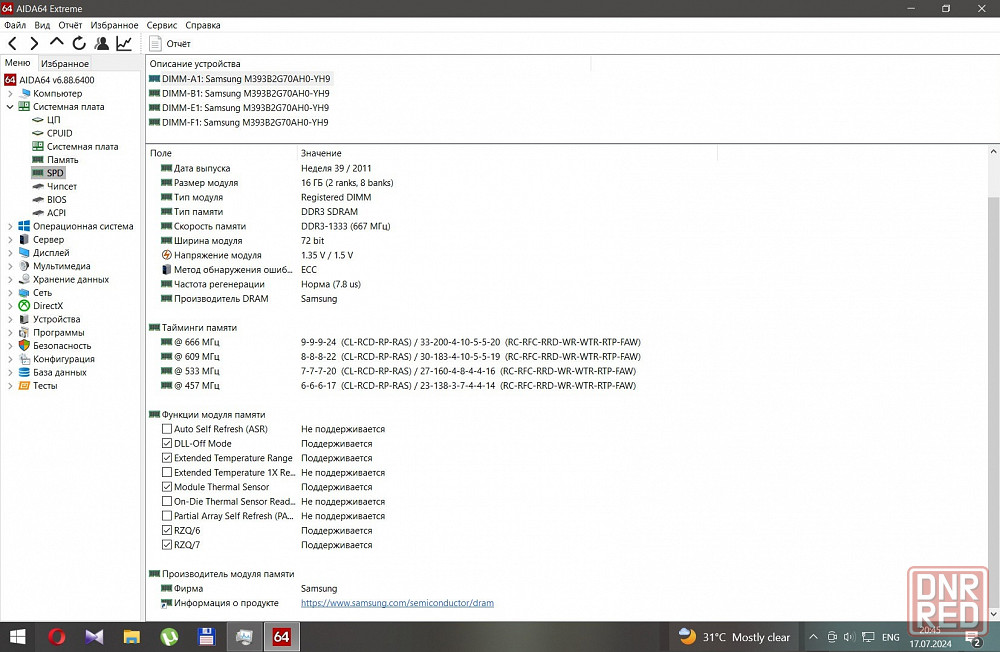Image resolution: width=1000 pixels, height=652 pixels.
Task: Select SPD tree item
Action: [x=55, y=173]
